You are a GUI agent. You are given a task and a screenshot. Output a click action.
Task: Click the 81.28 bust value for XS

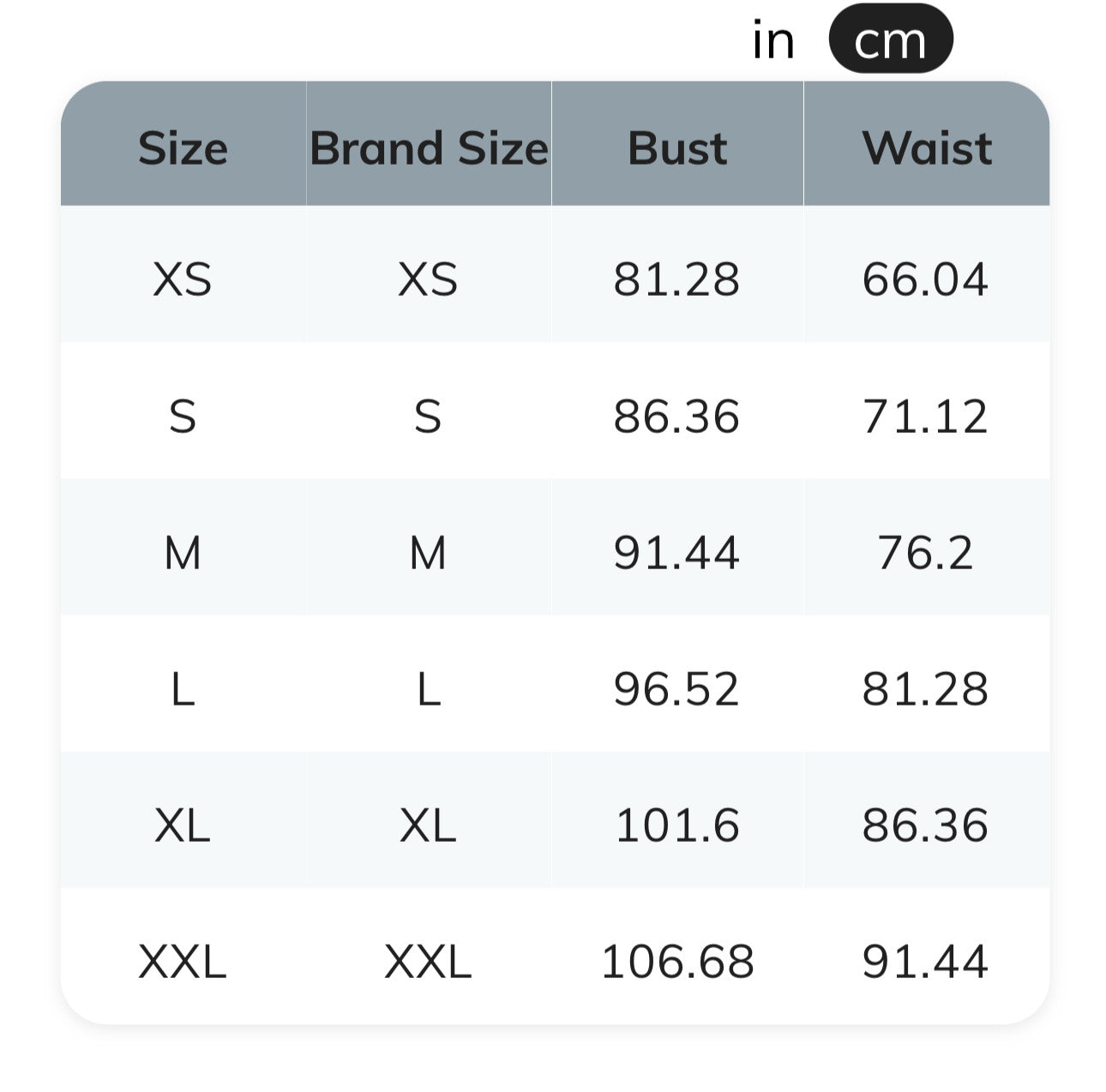coord(676,279)
